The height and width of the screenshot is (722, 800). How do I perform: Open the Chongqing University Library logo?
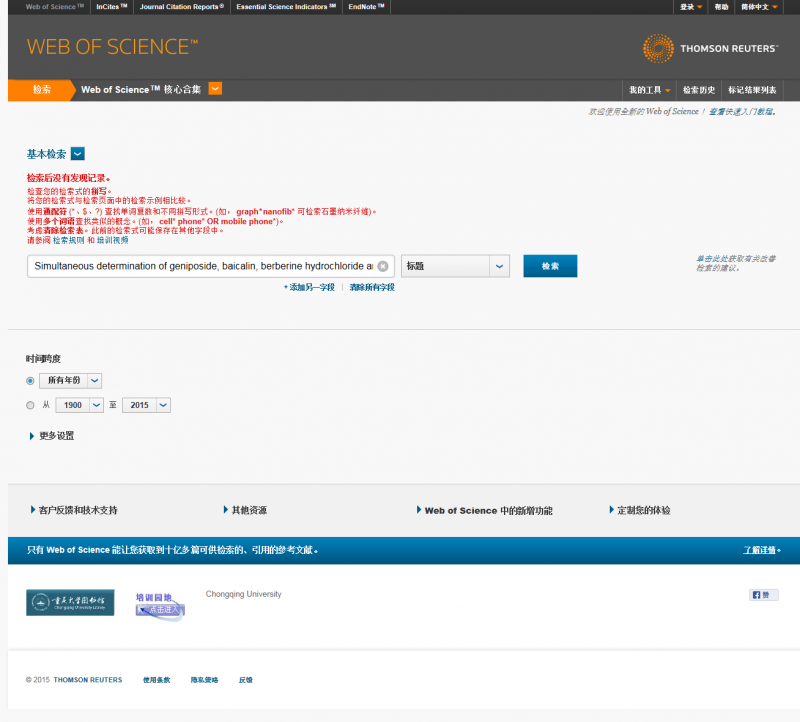point(70,603)
